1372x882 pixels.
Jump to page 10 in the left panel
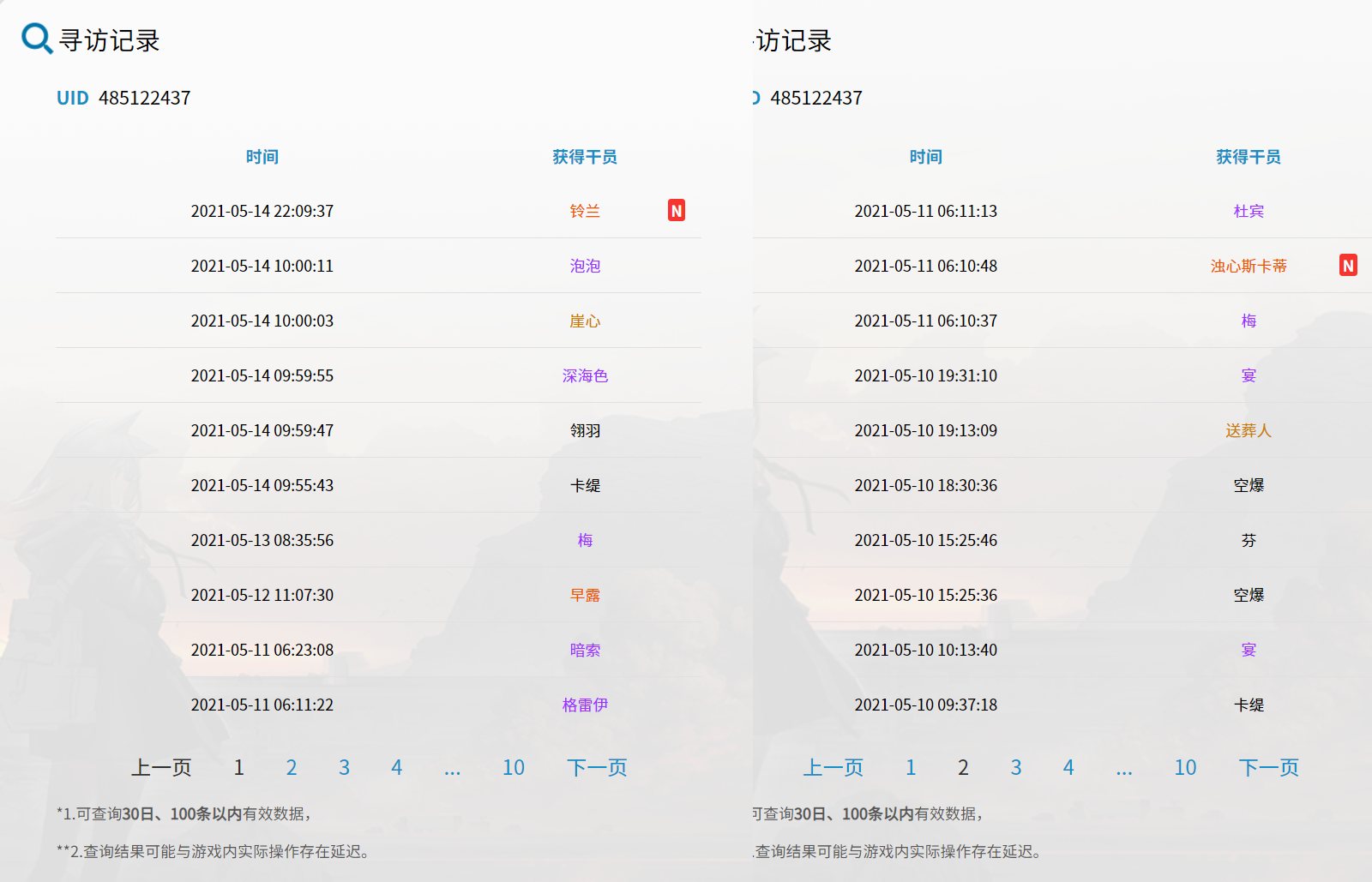click(x=514, y=767)
